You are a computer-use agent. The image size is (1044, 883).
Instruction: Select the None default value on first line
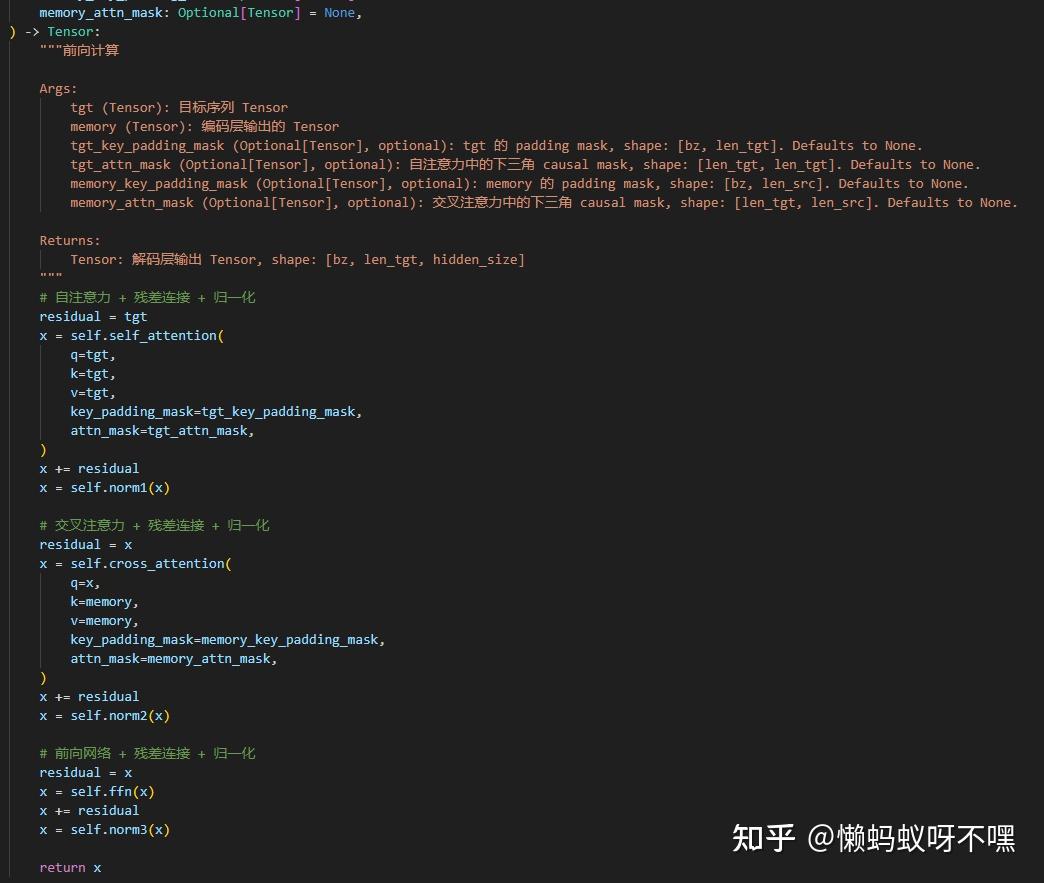pos(339,12)
